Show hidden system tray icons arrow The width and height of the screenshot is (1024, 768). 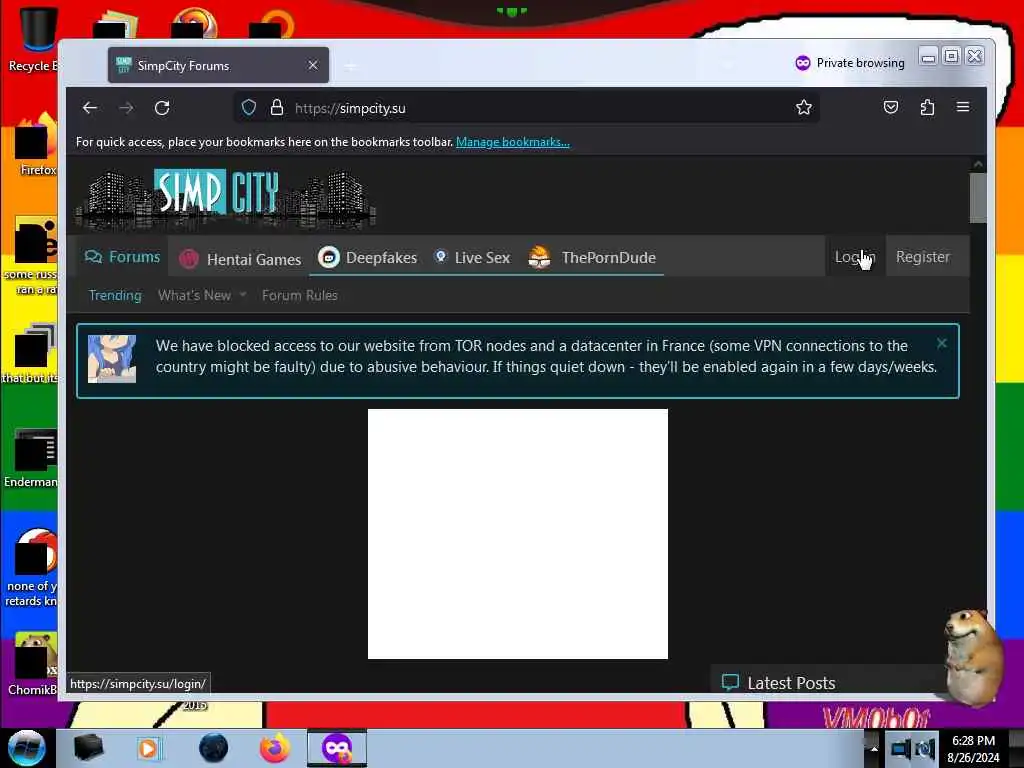tap(874, 748)
